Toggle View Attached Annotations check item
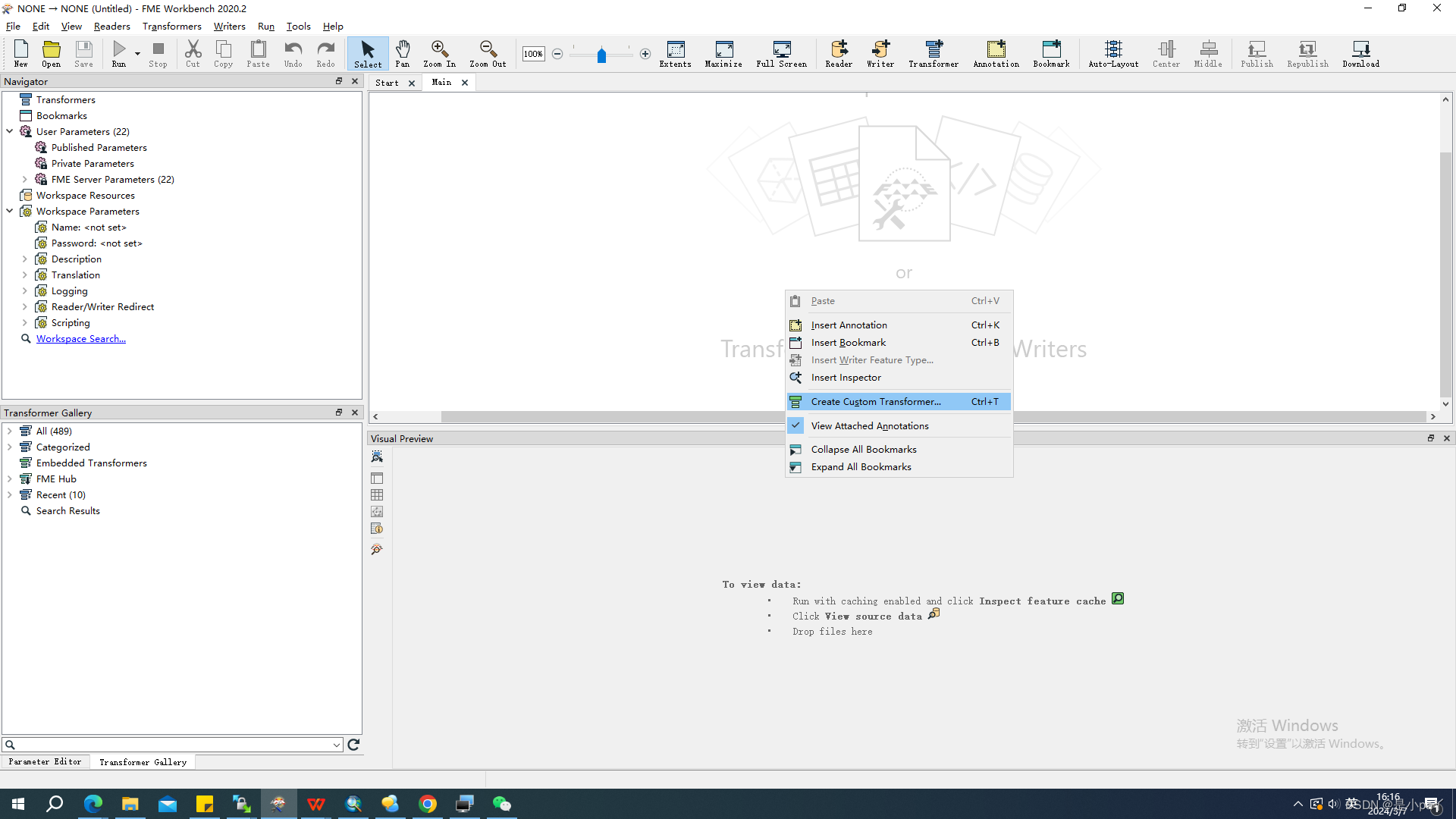 (x=869, y=426)
